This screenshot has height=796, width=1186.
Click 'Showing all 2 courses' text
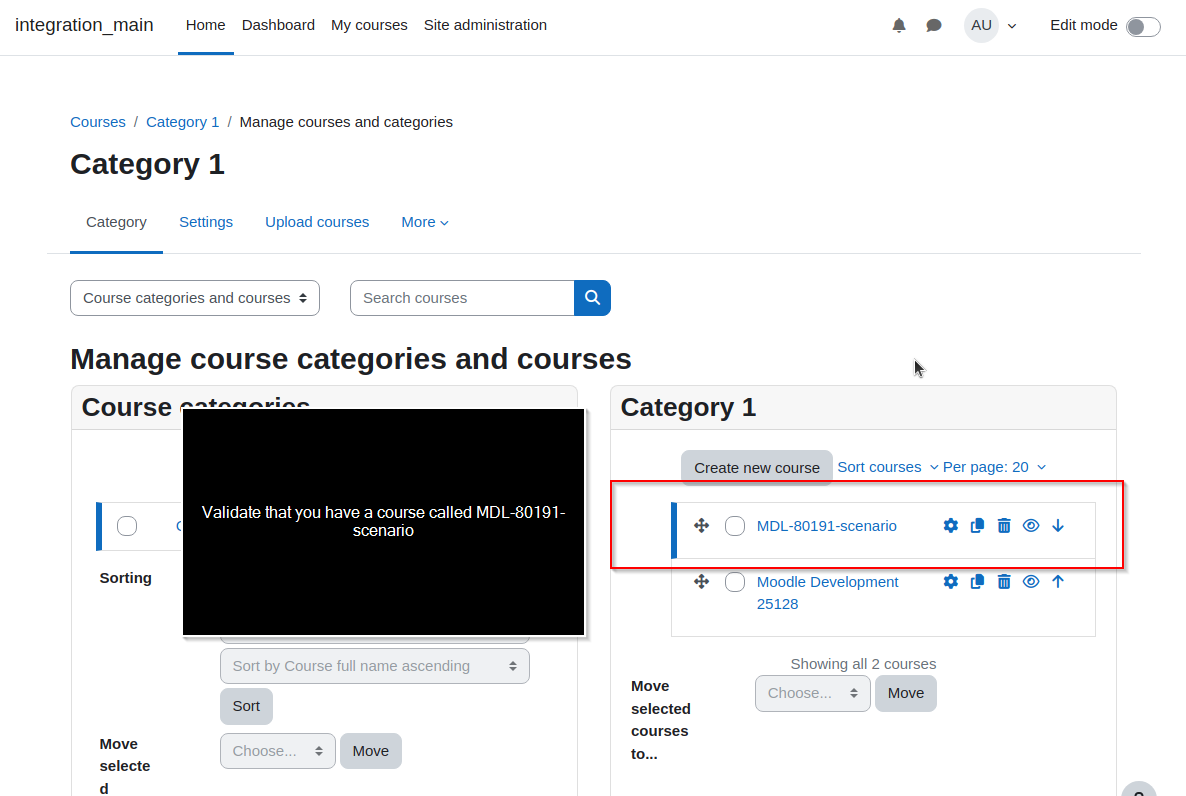(x=863, y=664)
